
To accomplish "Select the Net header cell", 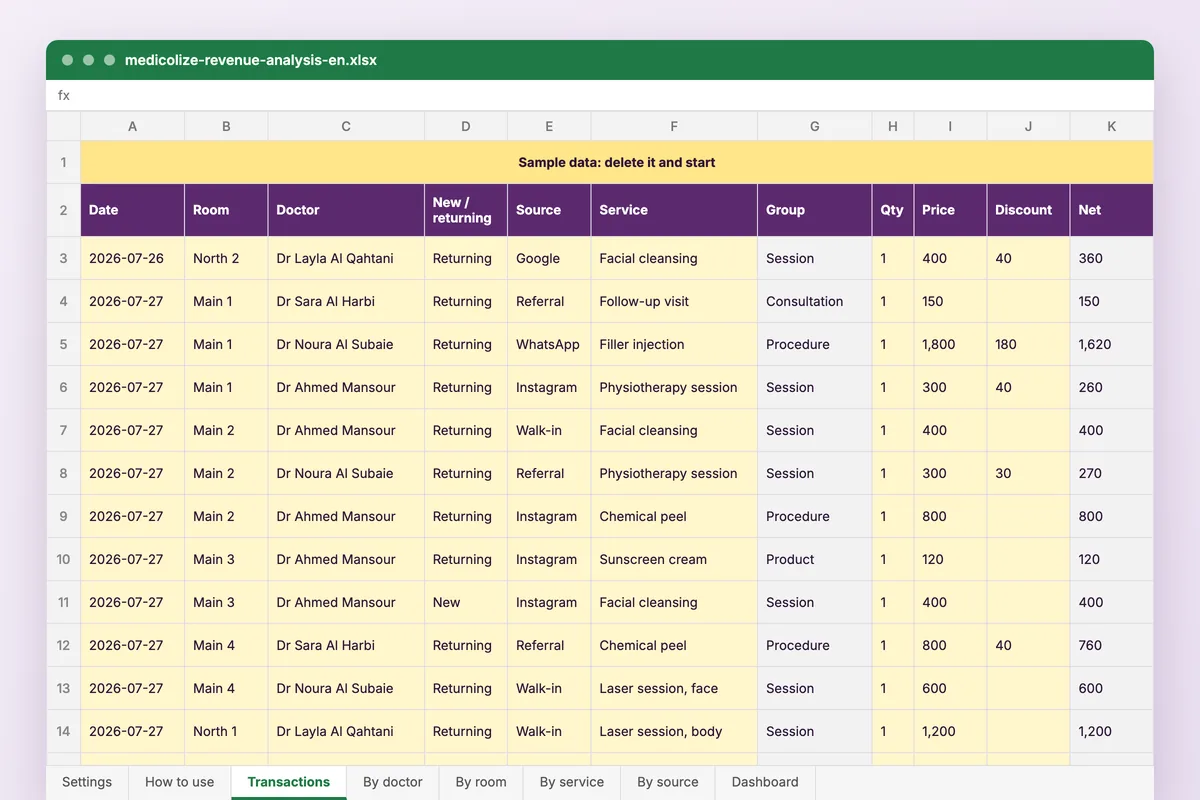I will (1112, 210).
